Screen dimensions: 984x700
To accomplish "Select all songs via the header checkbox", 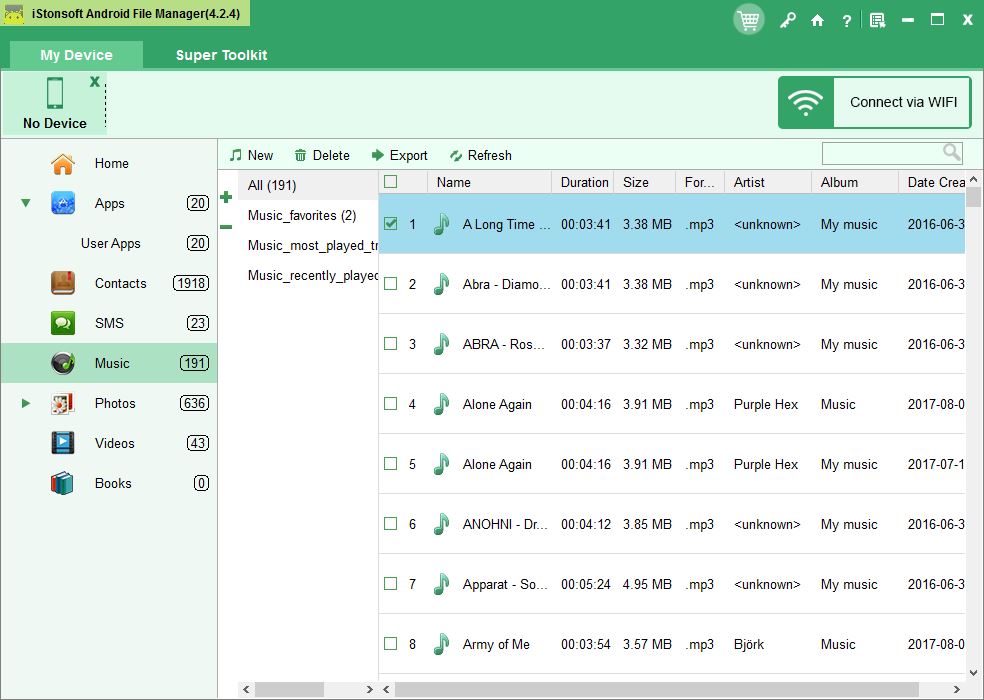I will tap(389, 181).
